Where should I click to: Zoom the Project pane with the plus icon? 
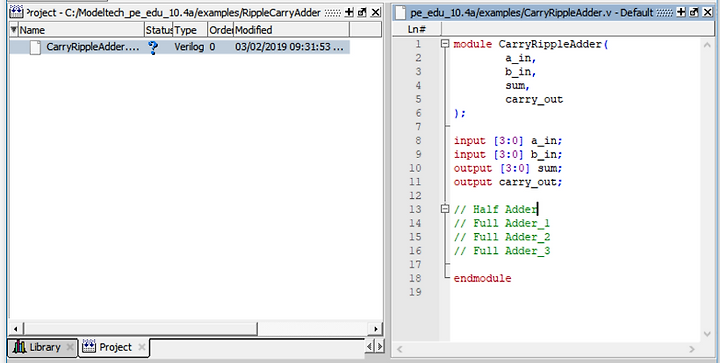point(349,12)
